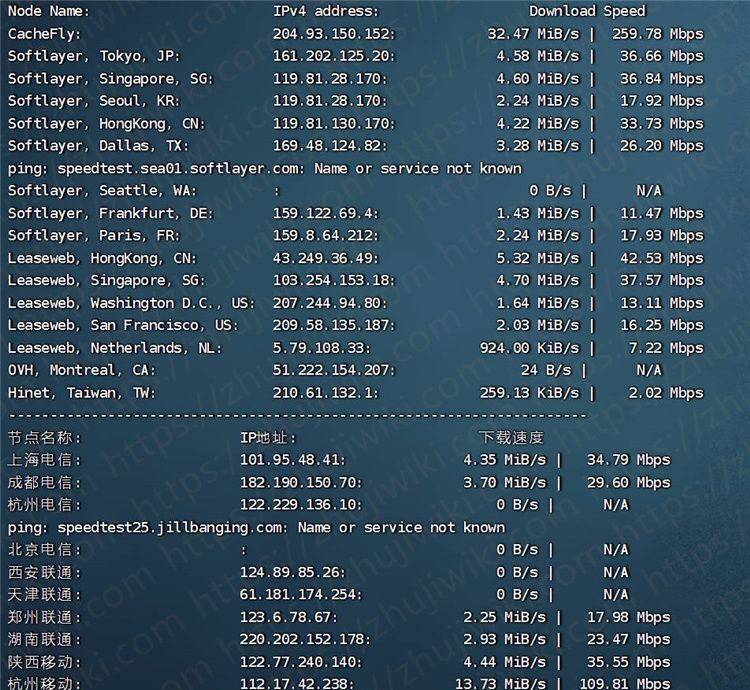This screenshot has width=750, height=690.
Task: Click IP 103.254.153.18
Action: (x=334, y=280)
